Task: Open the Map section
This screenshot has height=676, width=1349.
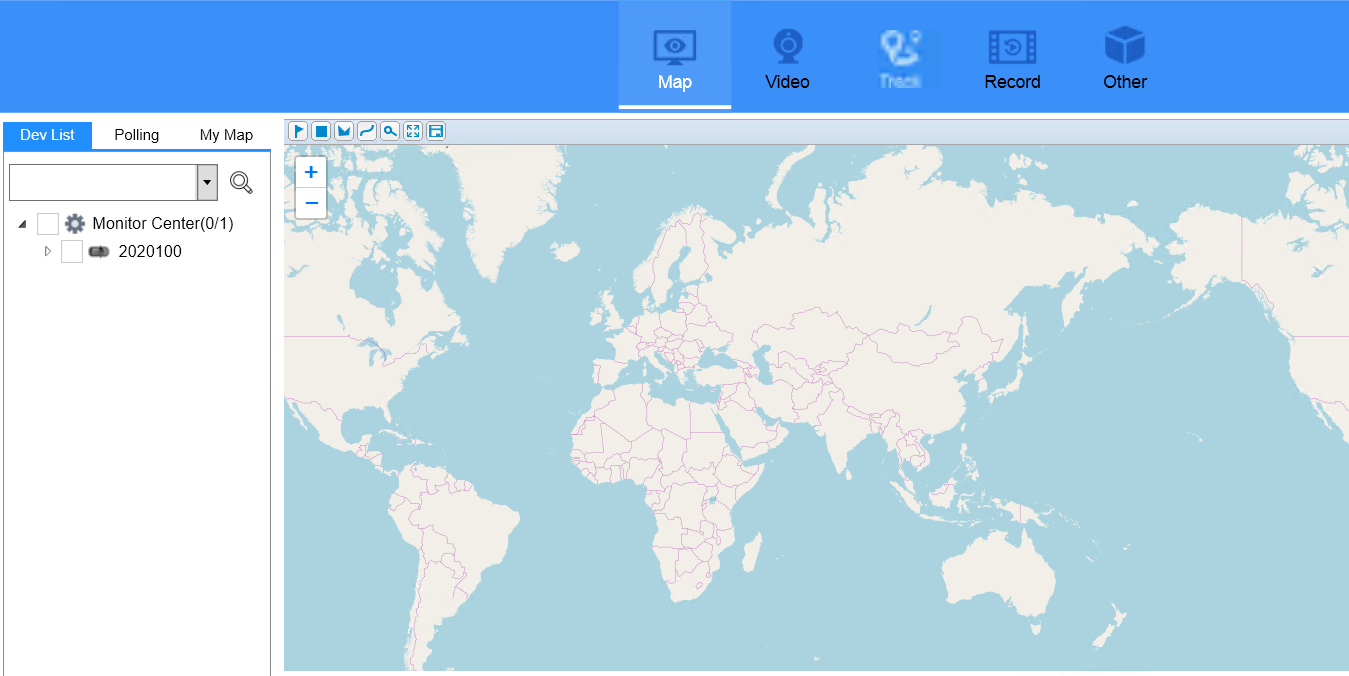Action: (675, 55)
